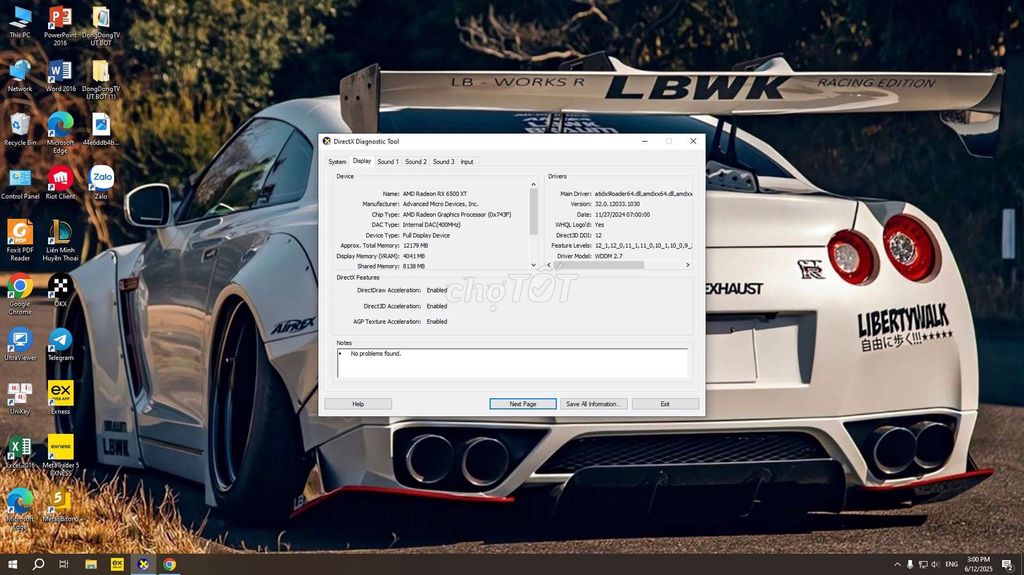Open File Explorer from the taskbar

91,564
